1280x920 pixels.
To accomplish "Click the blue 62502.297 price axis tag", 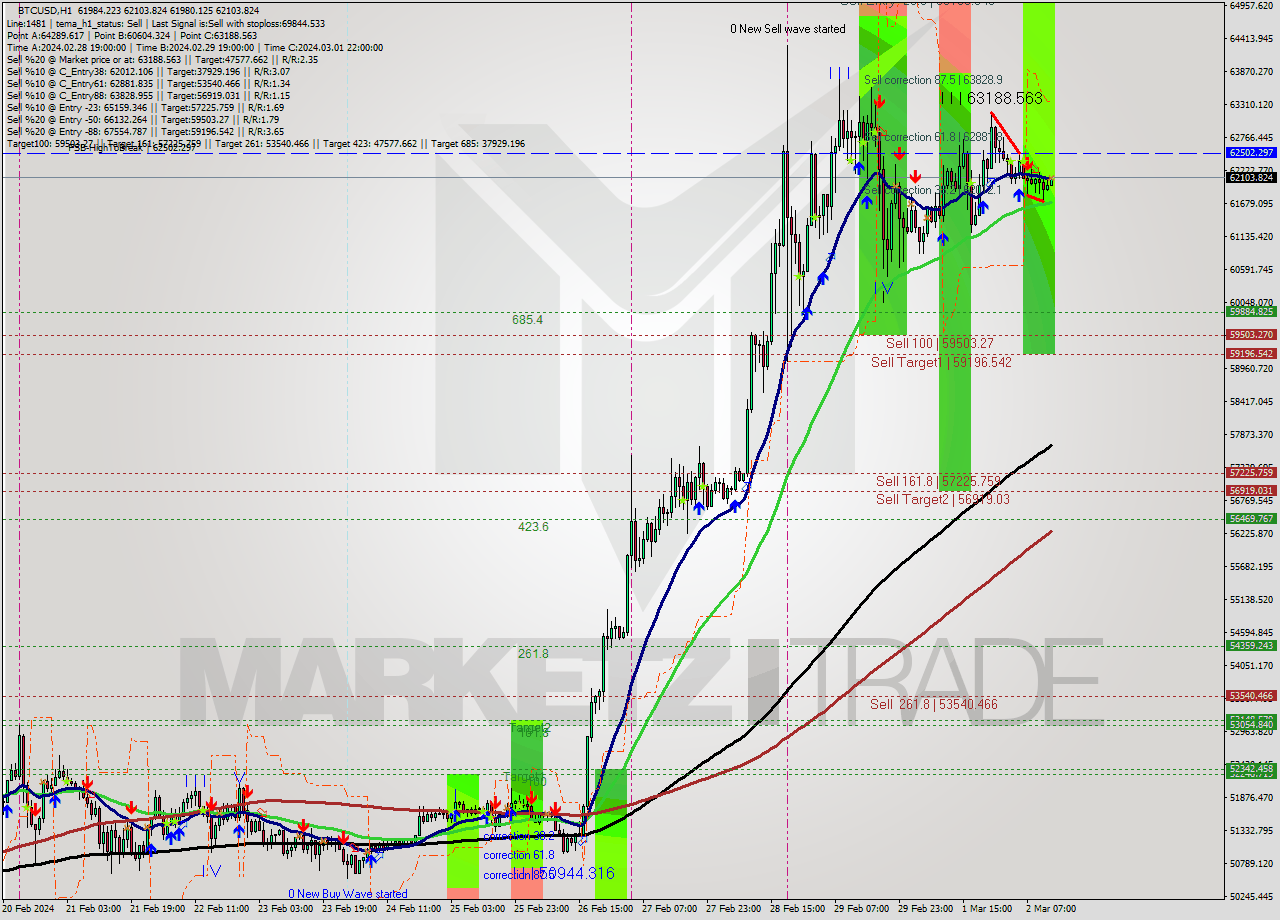I will 1251,153.
